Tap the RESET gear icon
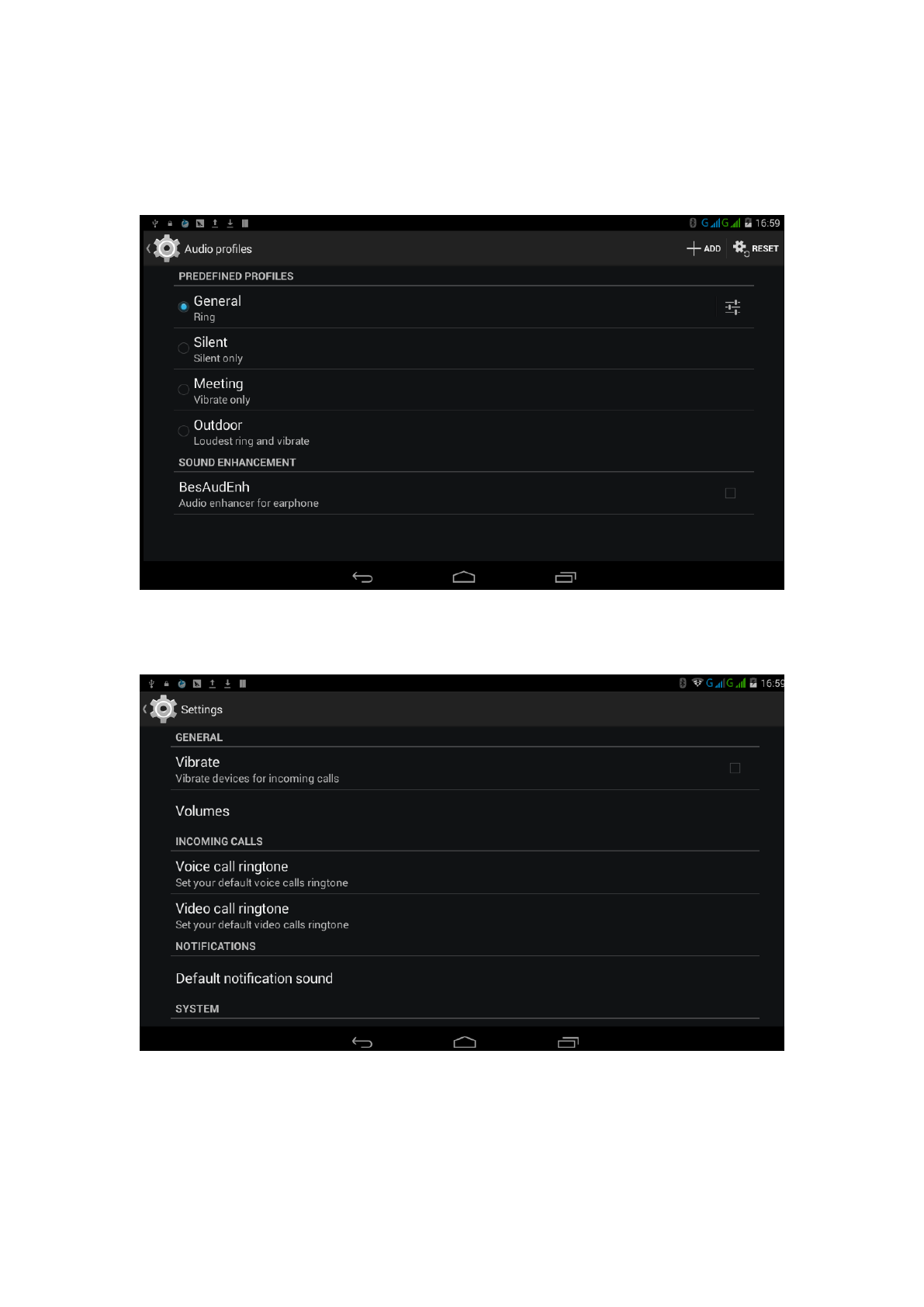This screenshot has height=1307, width=924. point(740,248)
